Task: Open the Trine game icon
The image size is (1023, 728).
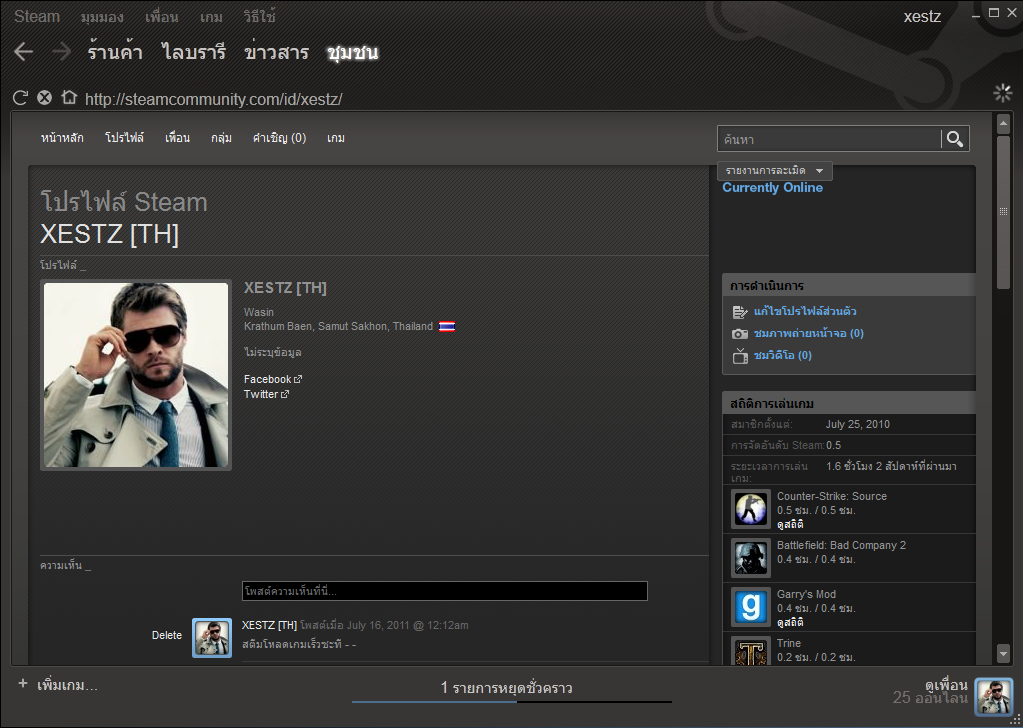Action: pyautogui.click(x=750, y=651)
